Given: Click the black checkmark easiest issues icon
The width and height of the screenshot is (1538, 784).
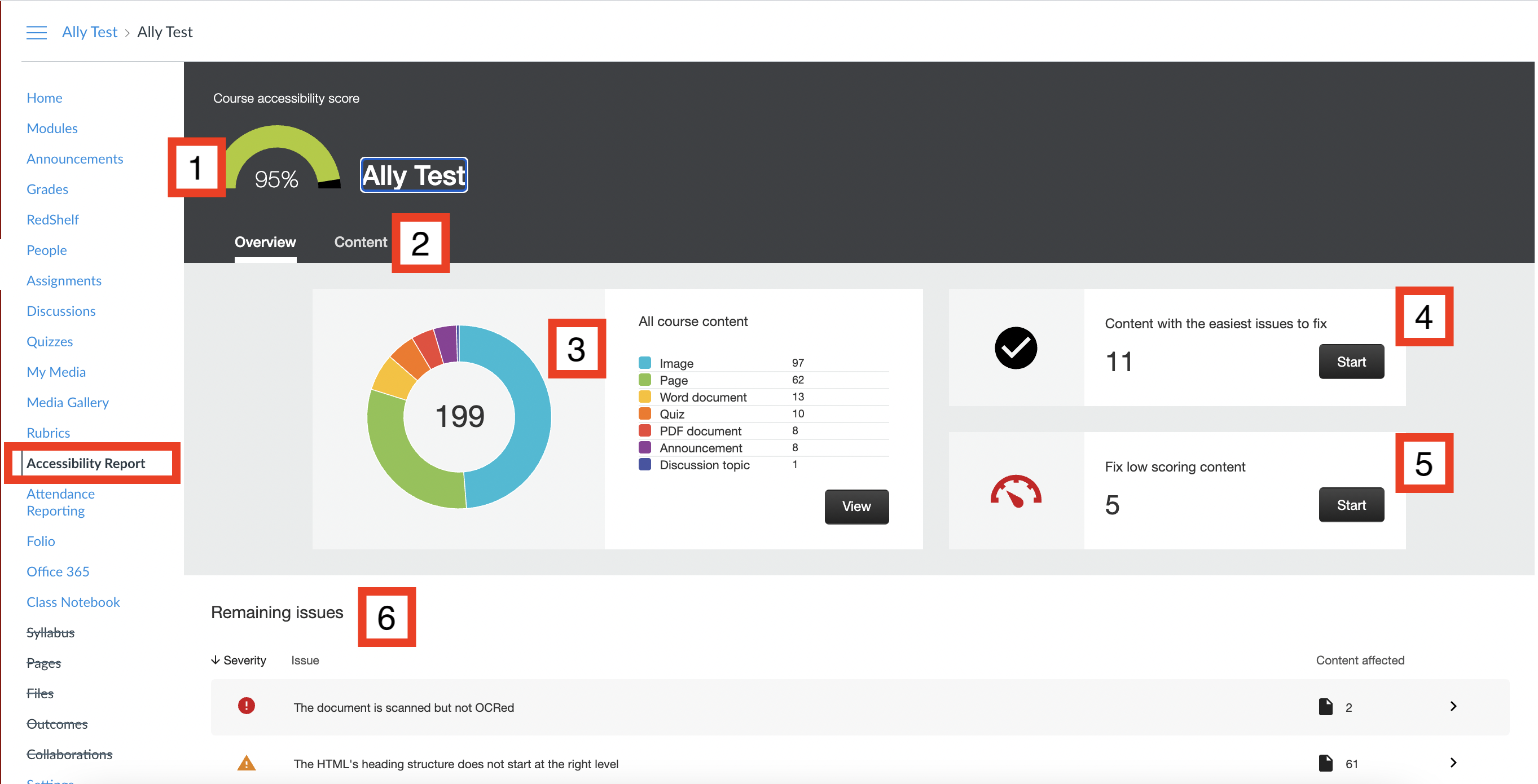Looking at the screenshot, I should [1015, 348].
